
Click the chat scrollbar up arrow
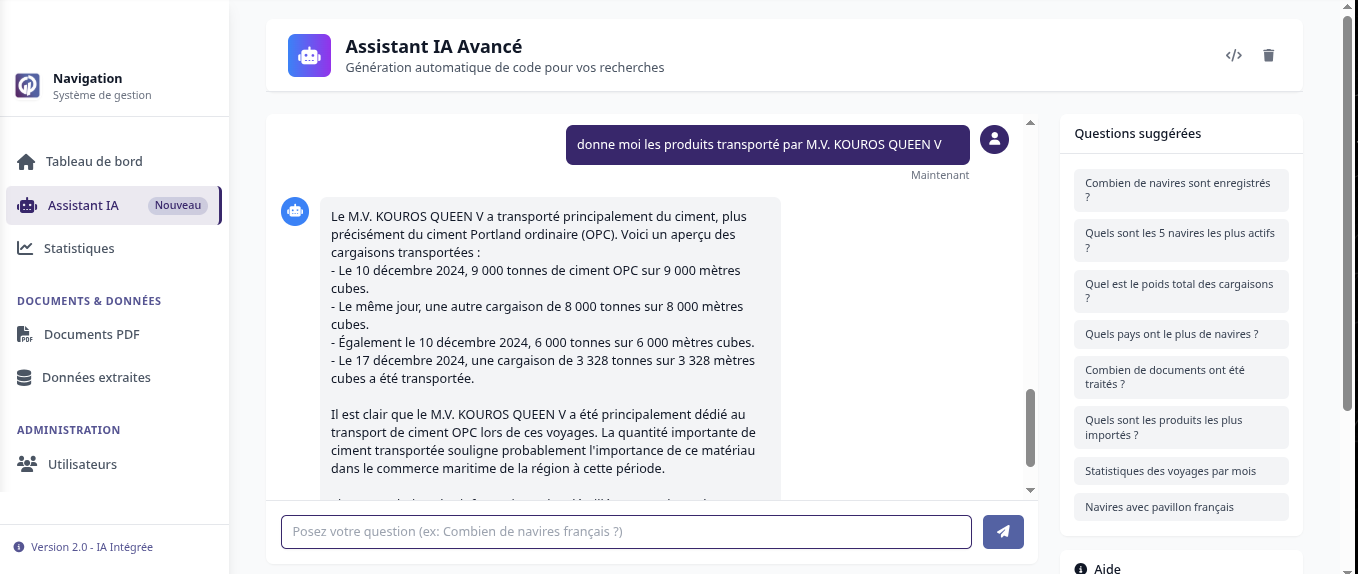point(1031,123)
